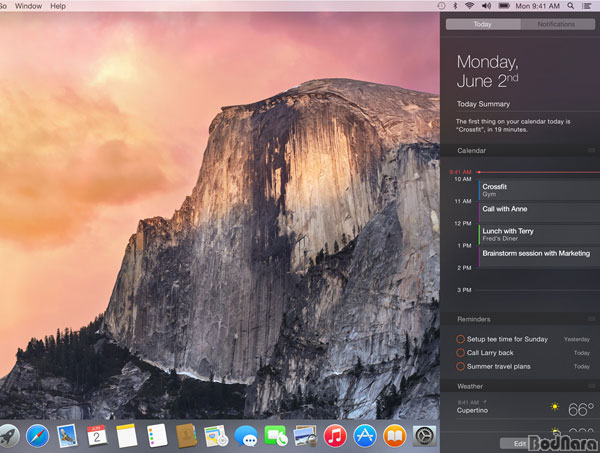Viewport: 600px width, 453px height.
Task: Open the Maps app in the Dock
Action: coord(216,436)
